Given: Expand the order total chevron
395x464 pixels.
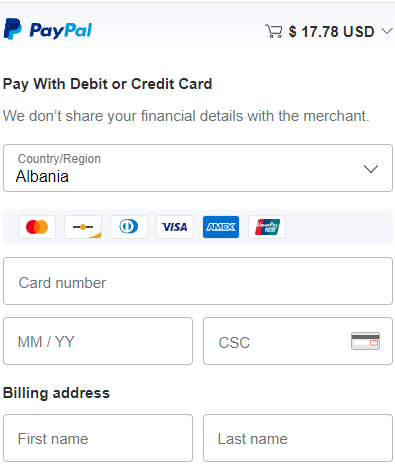Looking at the screenshot, I should click(387, 31).
